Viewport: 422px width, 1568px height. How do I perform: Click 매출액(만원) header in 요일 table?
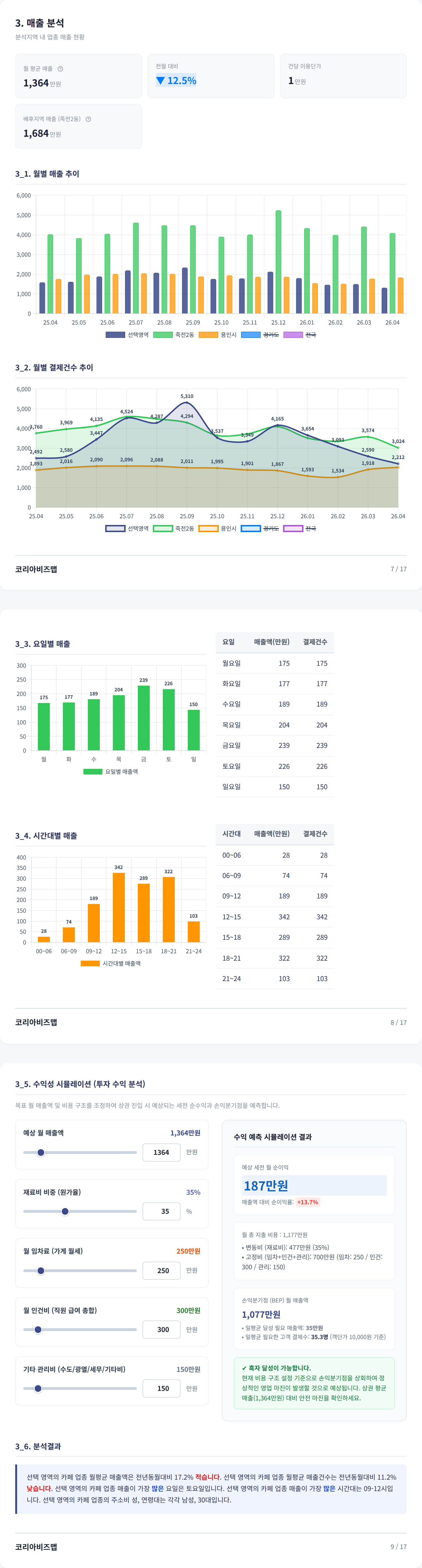pyautogui.click(x=272, y=642)
